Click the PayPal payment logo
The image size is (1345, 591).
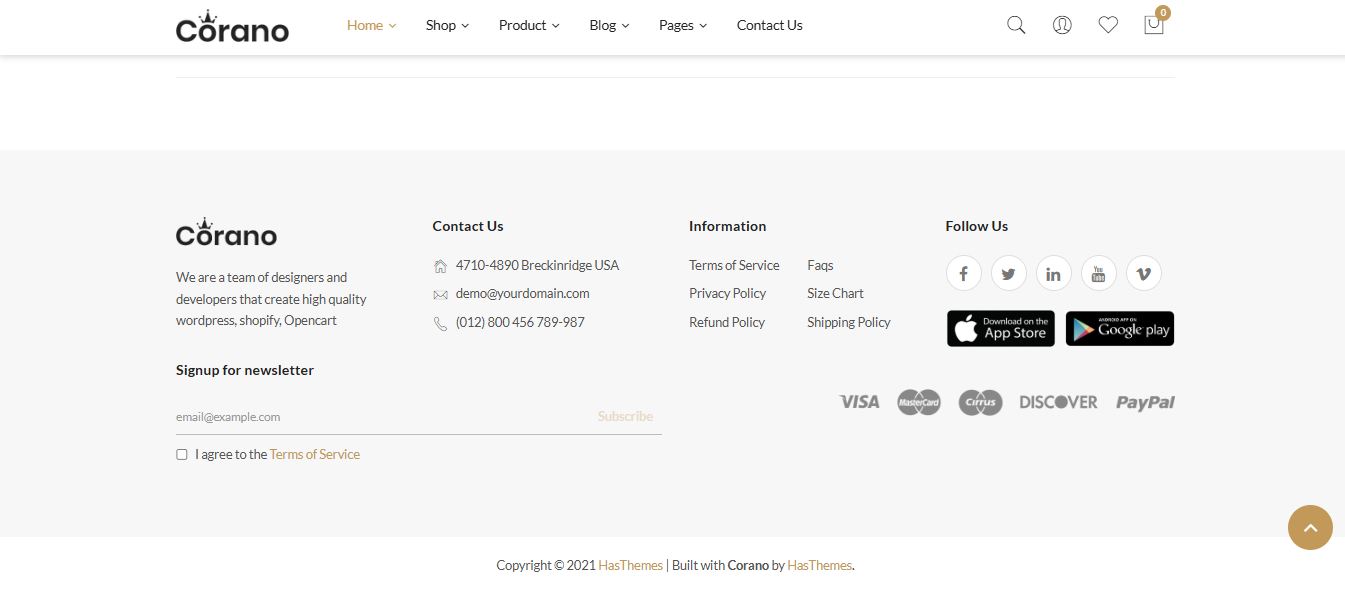[x=1145, y=403]
